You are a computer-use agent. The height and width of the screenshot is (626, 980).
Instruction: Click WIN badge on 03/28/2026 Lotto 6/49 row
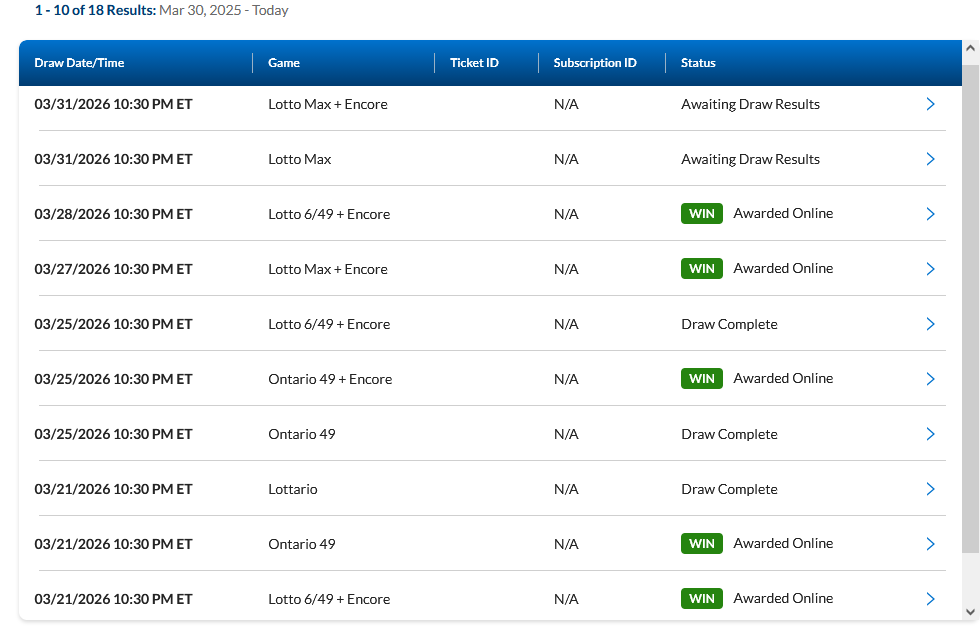702,214
